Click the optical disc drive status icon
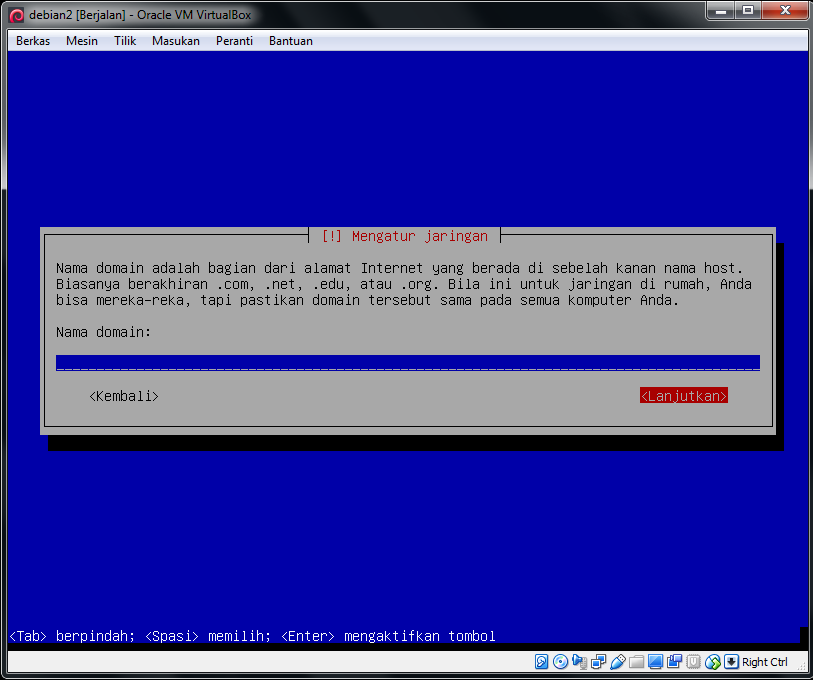The image size is (813, 680). [x=560, y=662]
